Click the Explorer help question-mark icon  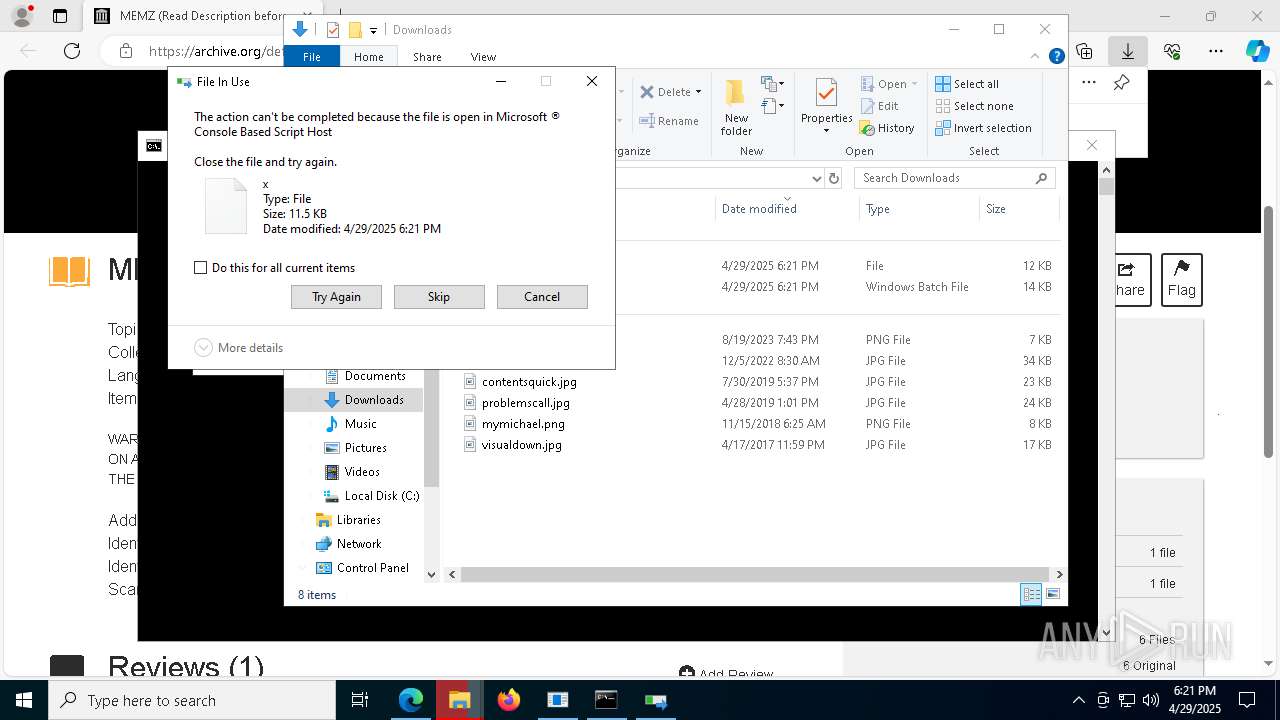1056,57
